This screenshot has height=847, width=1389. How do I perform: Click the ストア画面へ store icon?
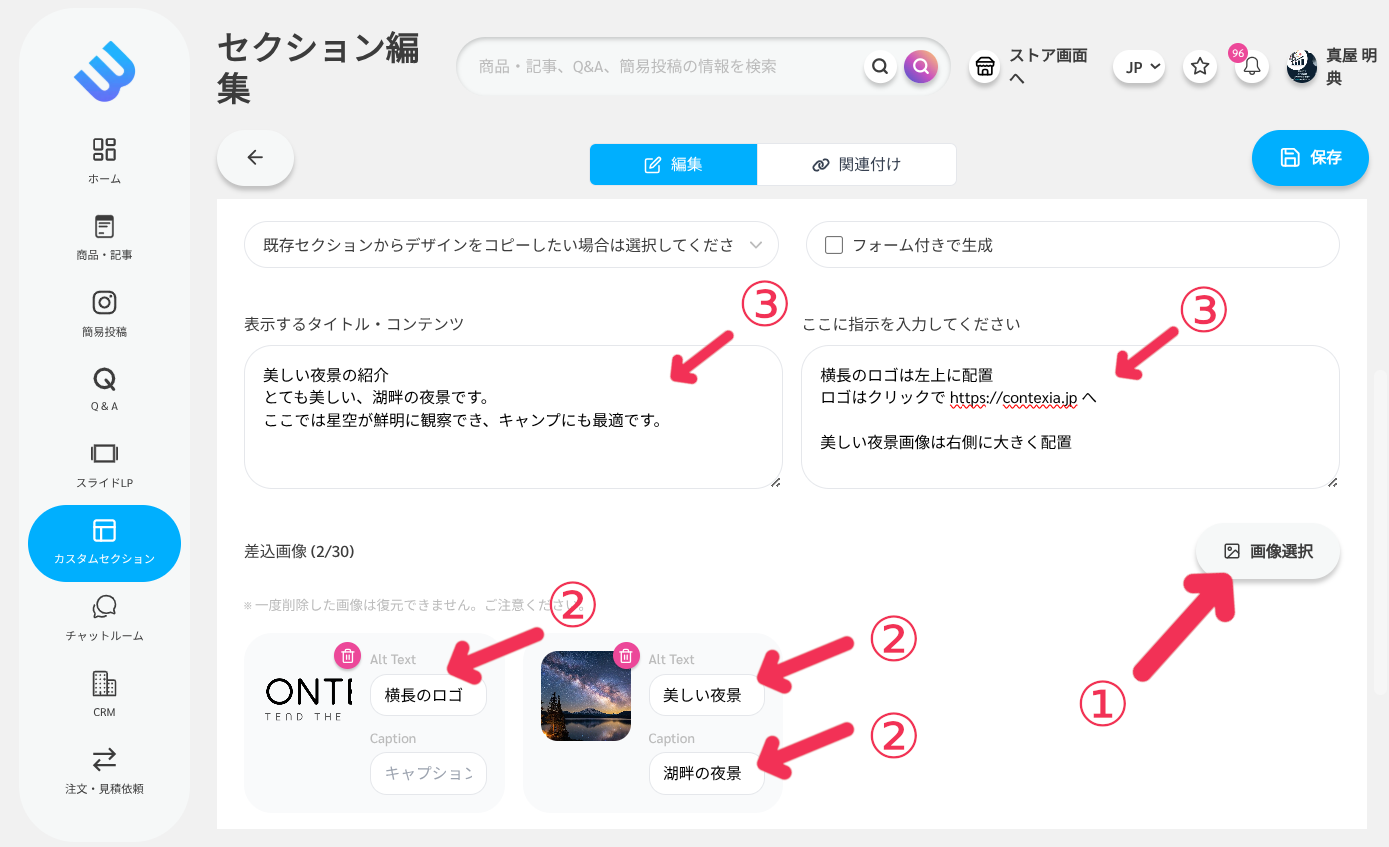985,65
